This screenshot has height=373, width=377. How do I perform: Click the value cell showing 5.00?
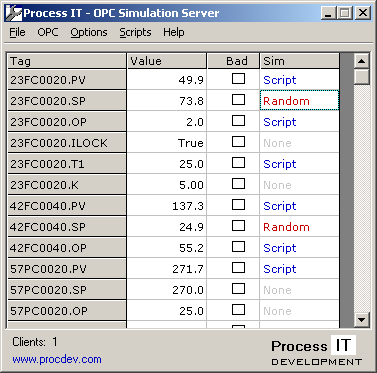coord(167,184)
